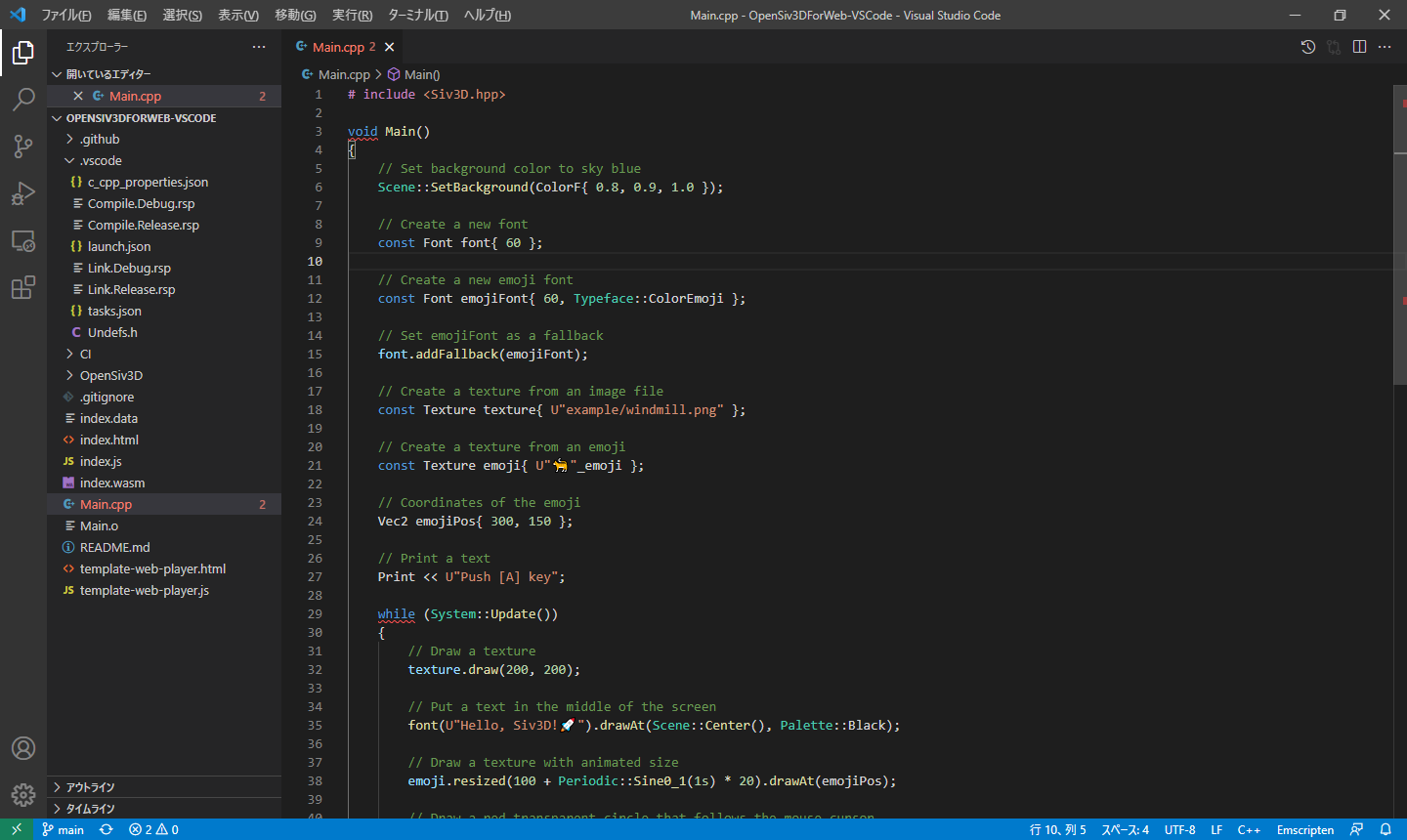Image resolution: width=1407 pixels, height=840 pixels.
Task: Change language mode C++
Action: click(1249, 829)
